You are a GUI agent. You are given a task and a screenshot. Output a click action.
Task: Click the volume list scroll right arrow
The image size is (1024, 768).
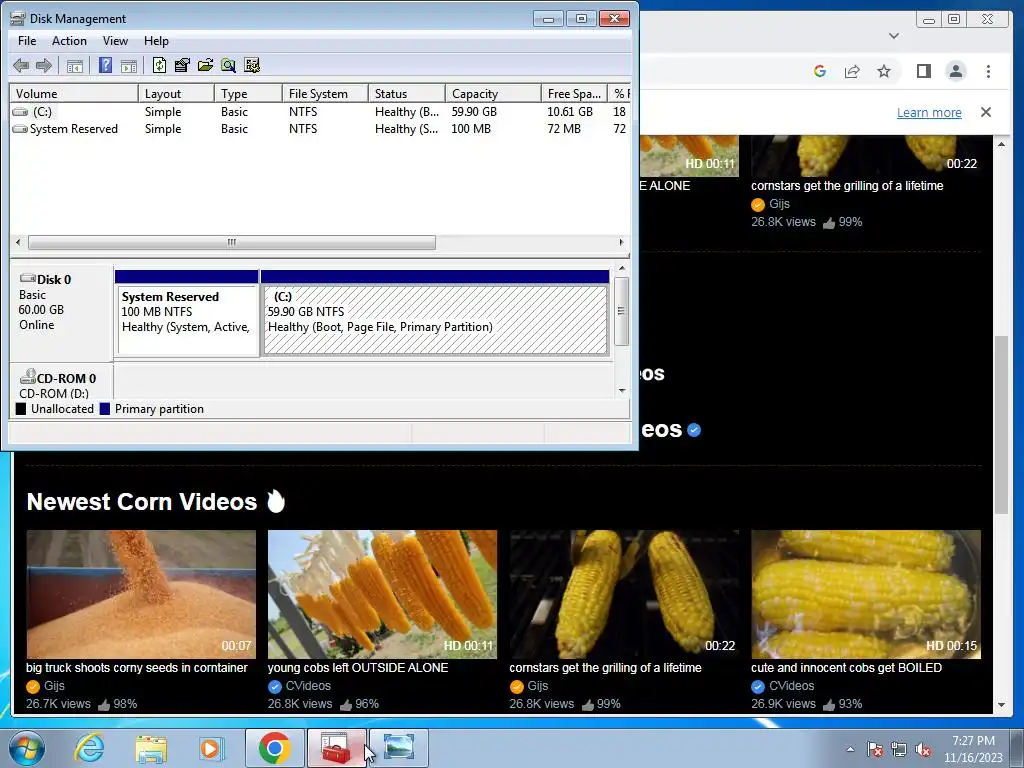coord(622,242)
